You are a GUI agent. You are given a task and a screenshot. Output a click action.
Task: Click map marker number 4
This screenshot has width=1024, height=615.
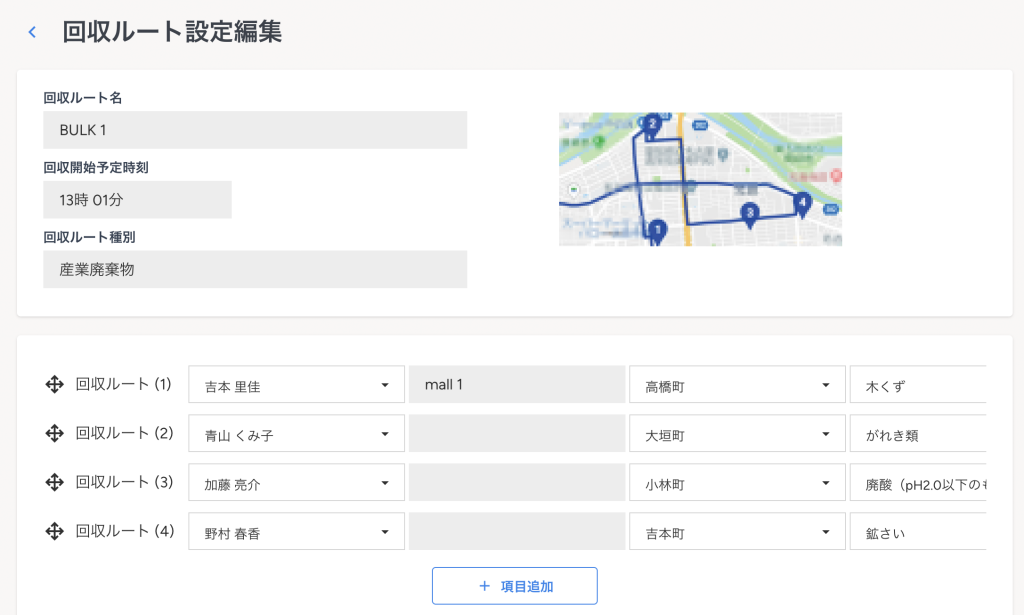(801, 203)
